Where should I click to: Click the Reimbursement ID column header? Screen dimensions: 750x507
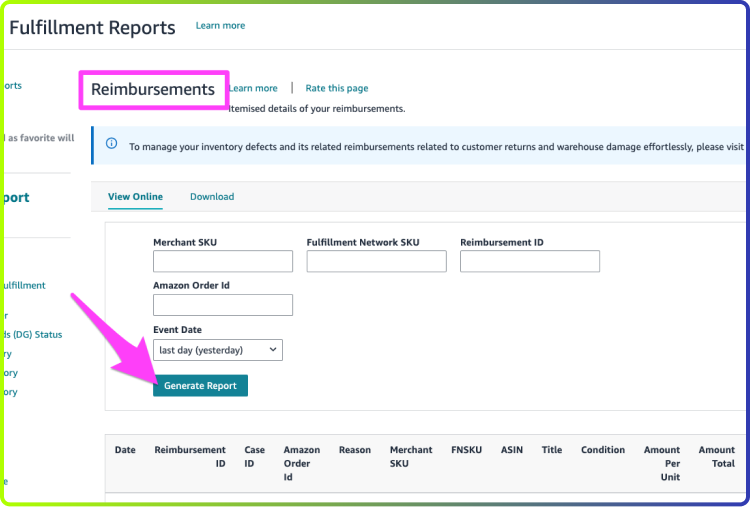click(x=190, y=456)
